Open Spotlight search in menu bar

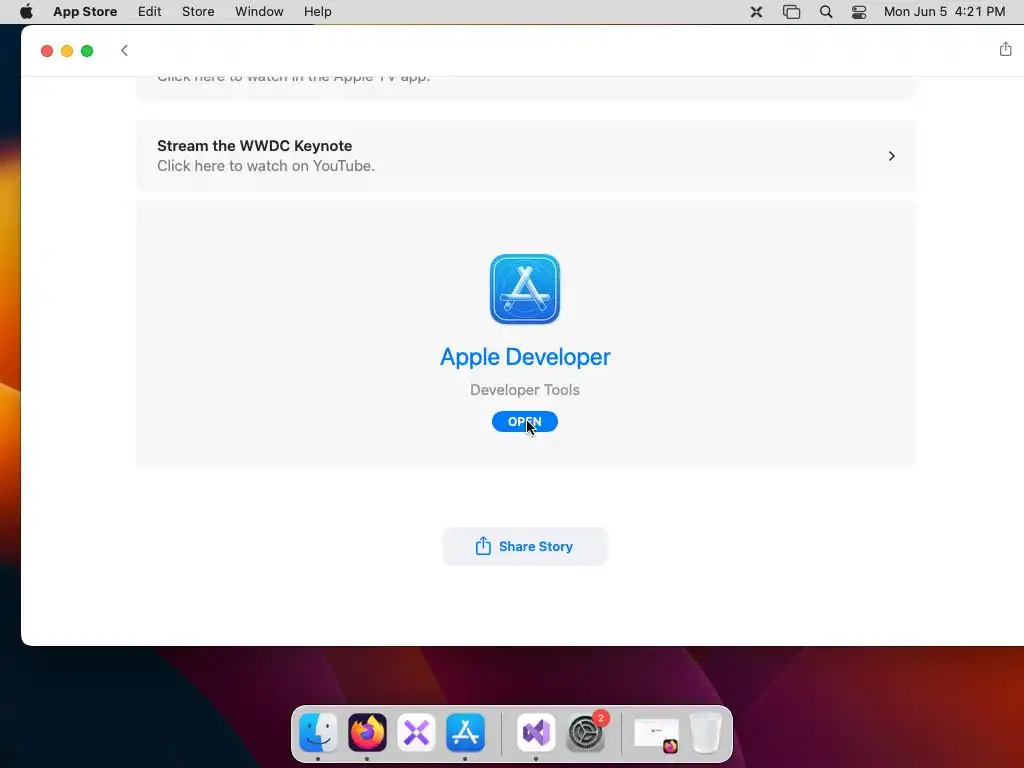click(825, 12)
